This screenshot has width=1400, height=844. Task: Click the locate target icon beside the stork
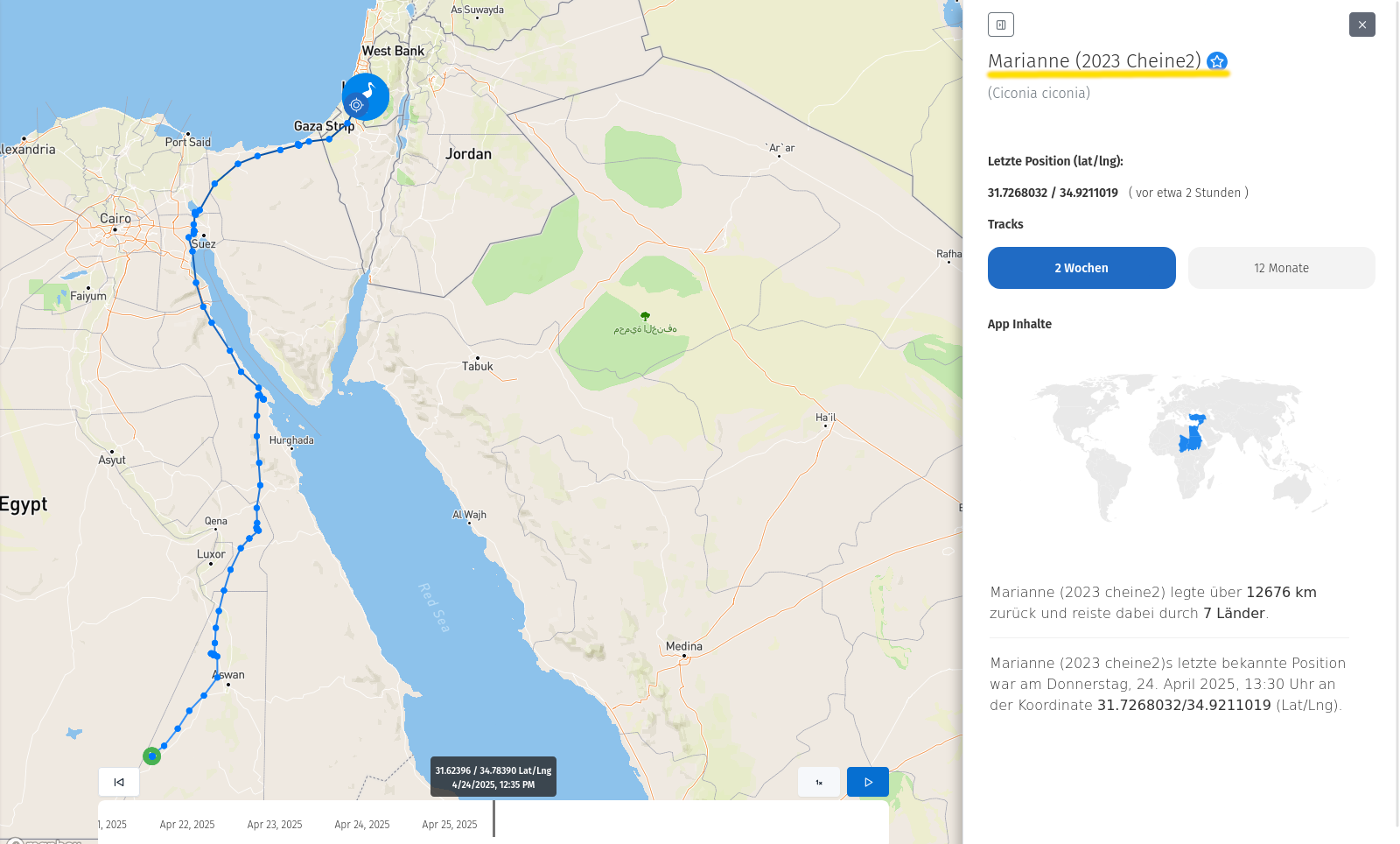[356, 105]
